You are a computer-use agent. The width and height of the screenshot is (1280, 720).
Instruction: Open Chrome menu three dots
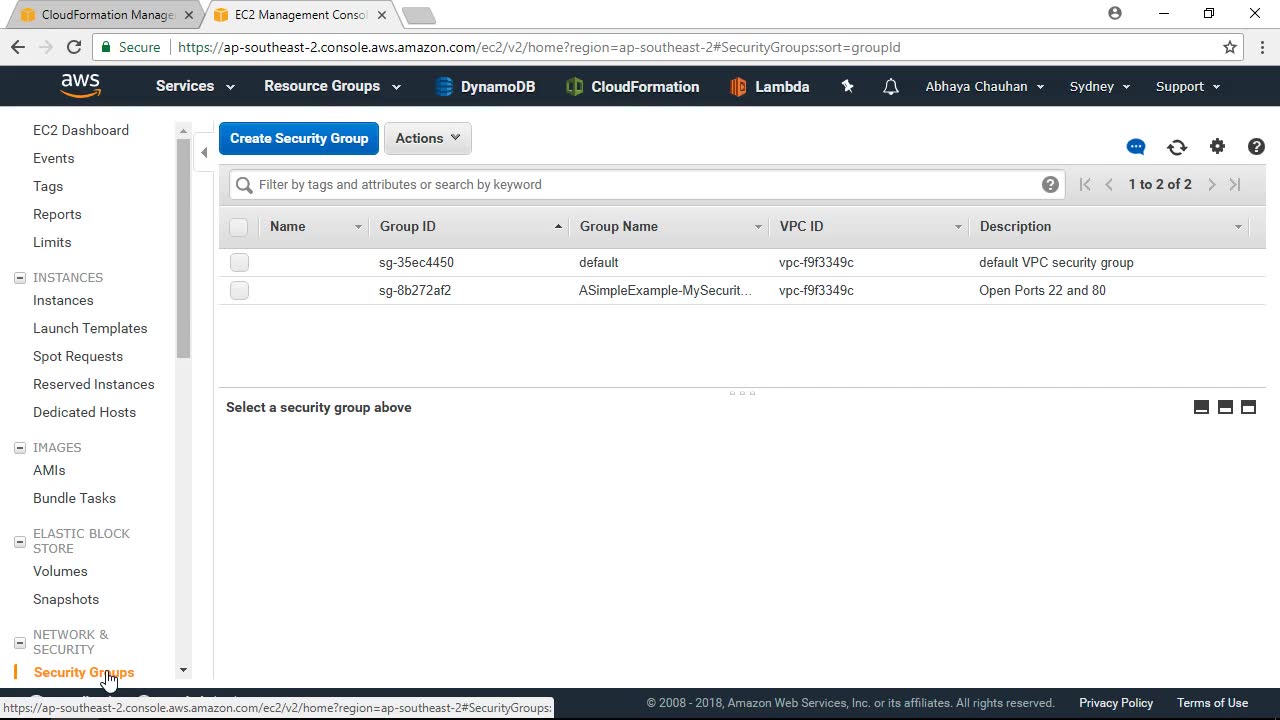click(1262, 47)
